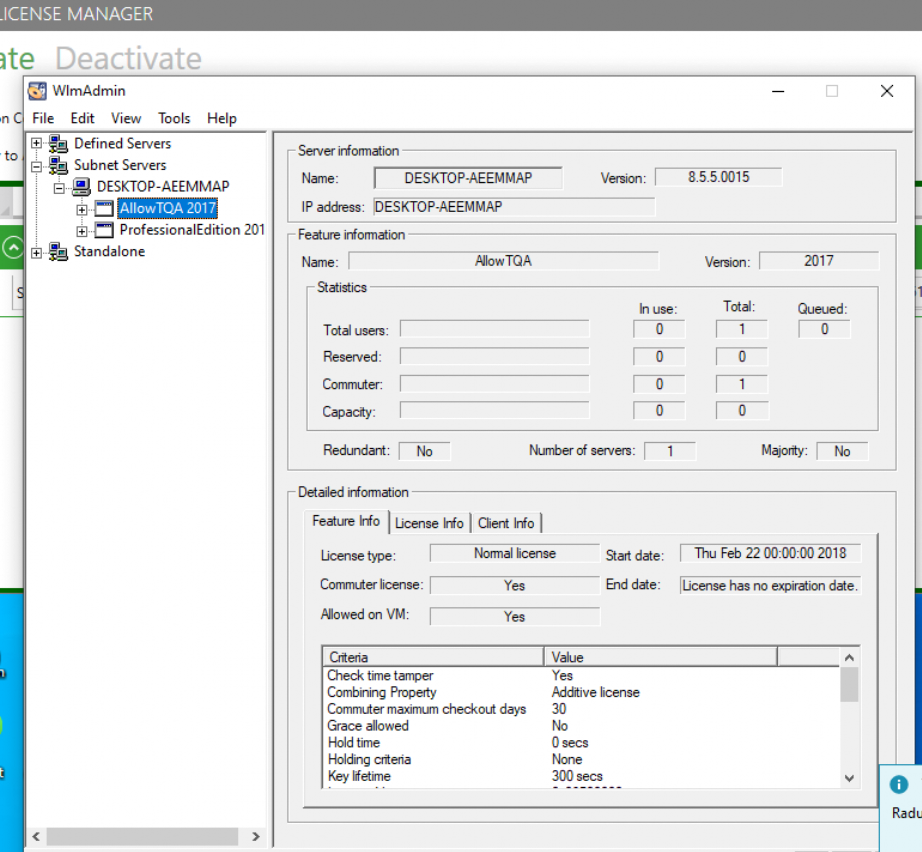
Task: Collapse the Subnet Servers node
Action: pos(36,166)
